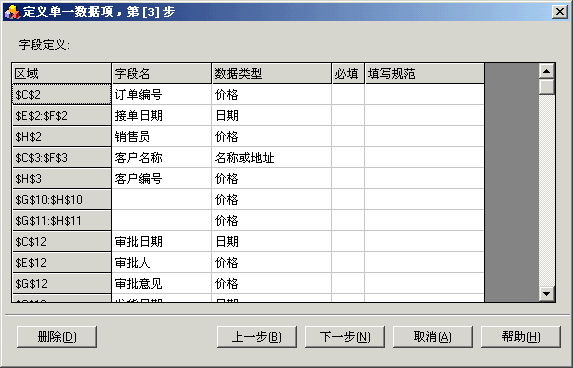573x368 pixels.
Task: Click empty field name cell for $G$11:$H$11
Action: pyautogui.click(x=162, y=221)
